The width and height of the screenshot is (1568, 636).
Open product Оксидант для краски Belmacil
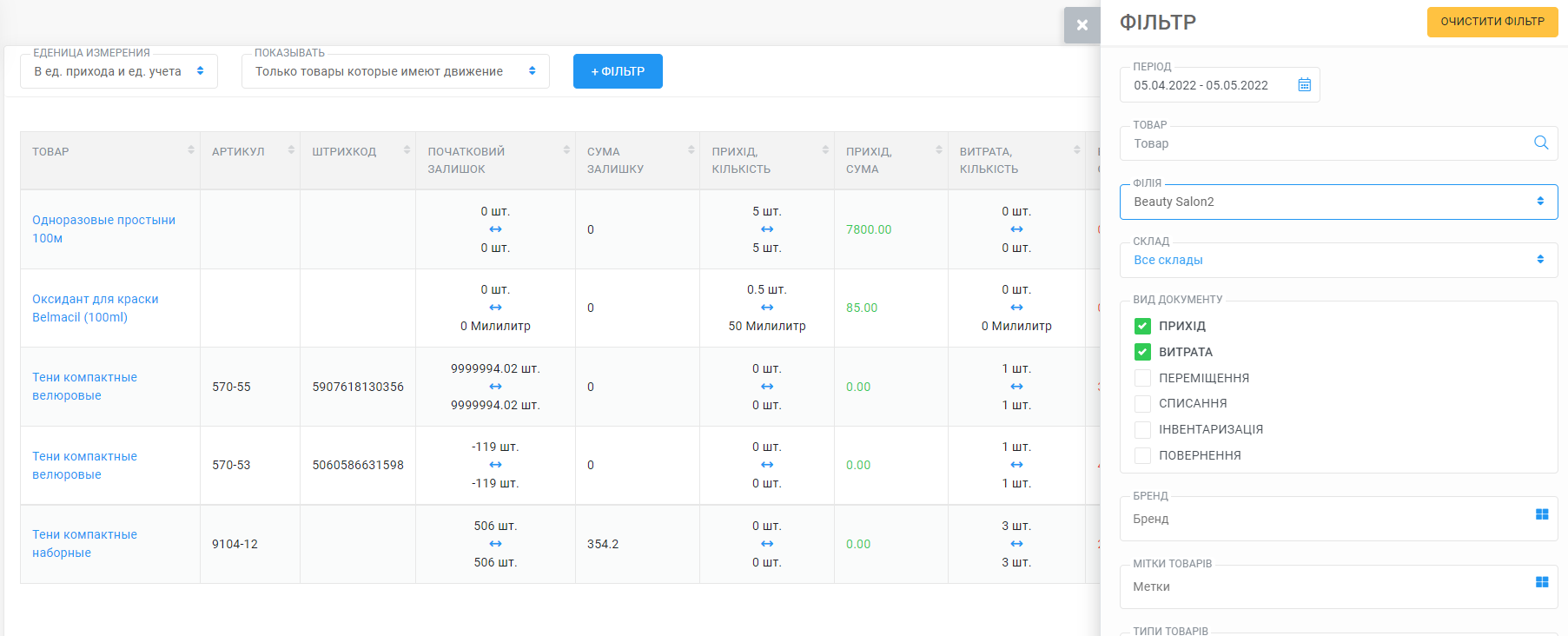click(x=95, y=308)
